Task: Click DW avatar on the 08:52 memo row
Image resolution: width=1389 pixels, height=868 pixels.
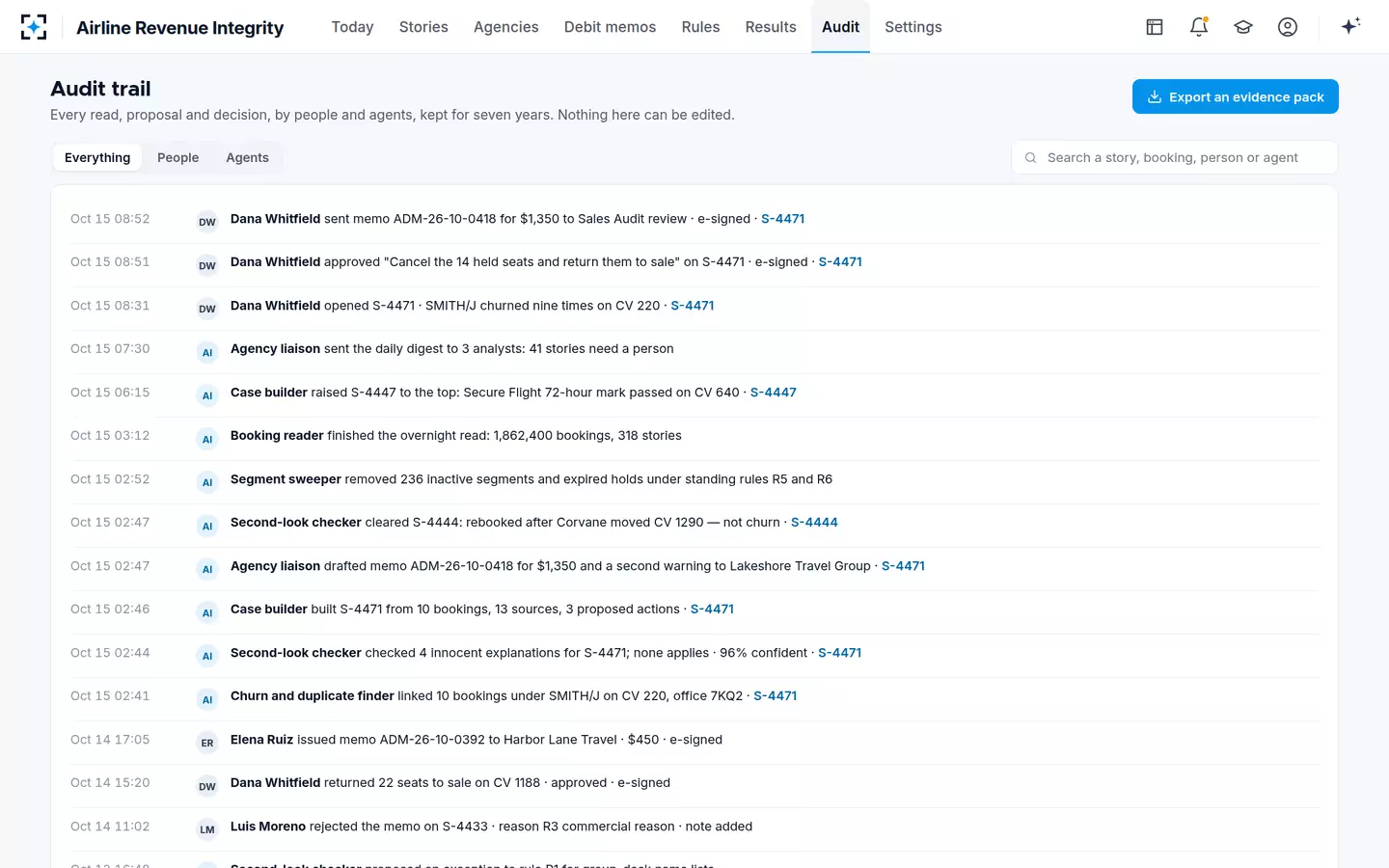Action: coord(207,222)
